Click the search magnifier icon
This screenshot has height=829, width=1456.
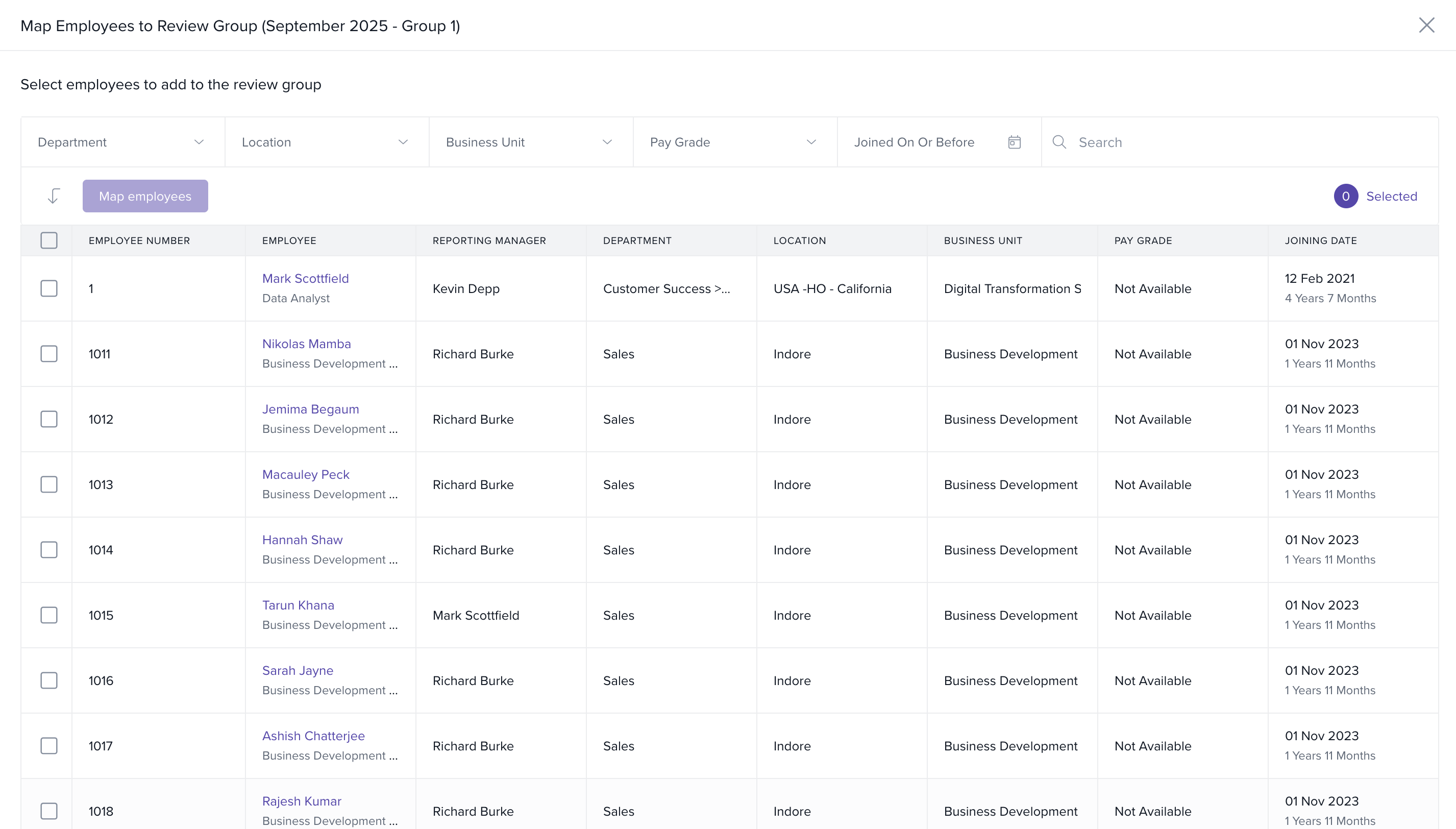coord(1059,142)
